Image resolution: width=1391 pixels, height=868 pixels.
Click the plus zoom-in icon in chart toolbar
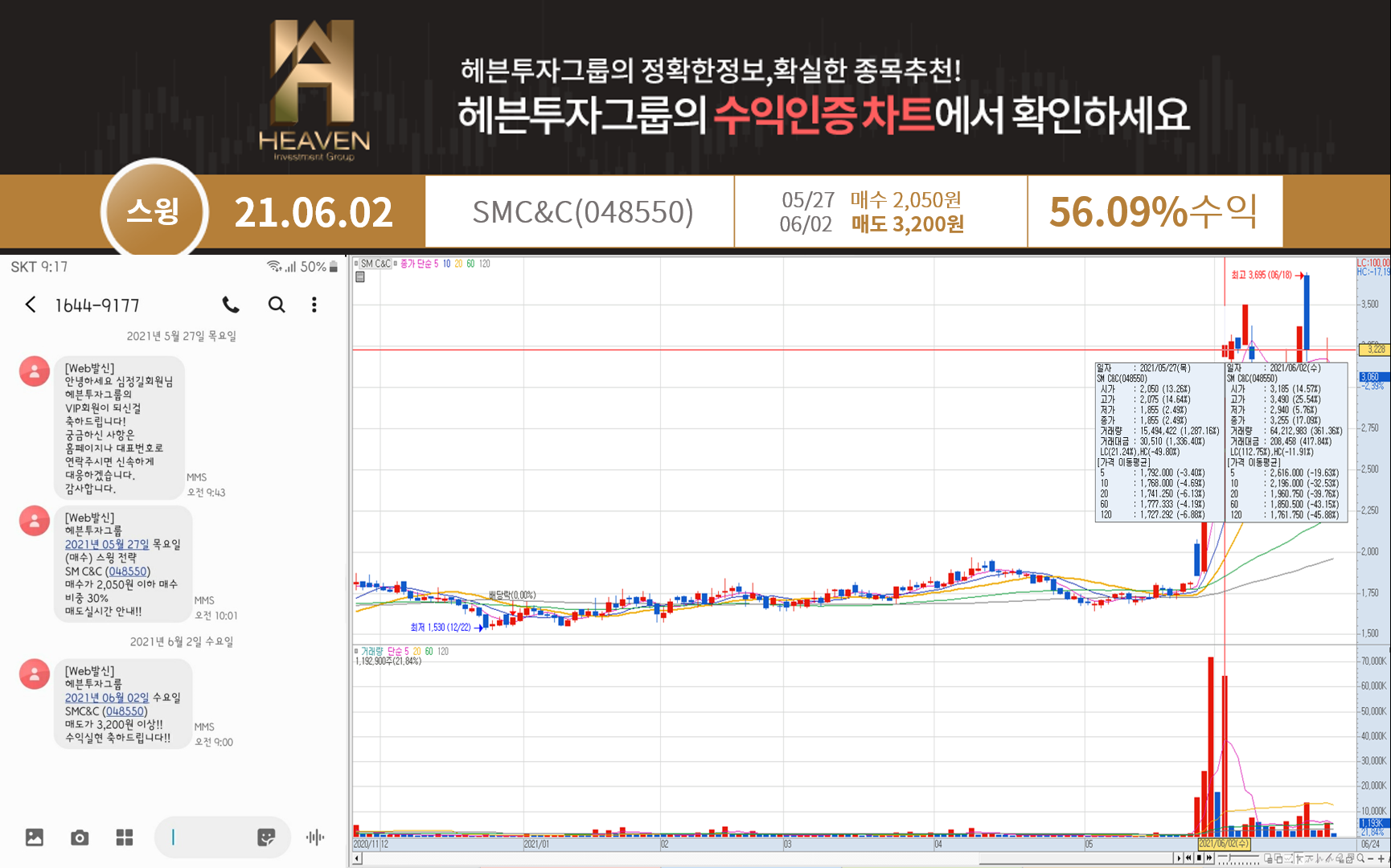pyautogui.click(x=1381, y=859)
